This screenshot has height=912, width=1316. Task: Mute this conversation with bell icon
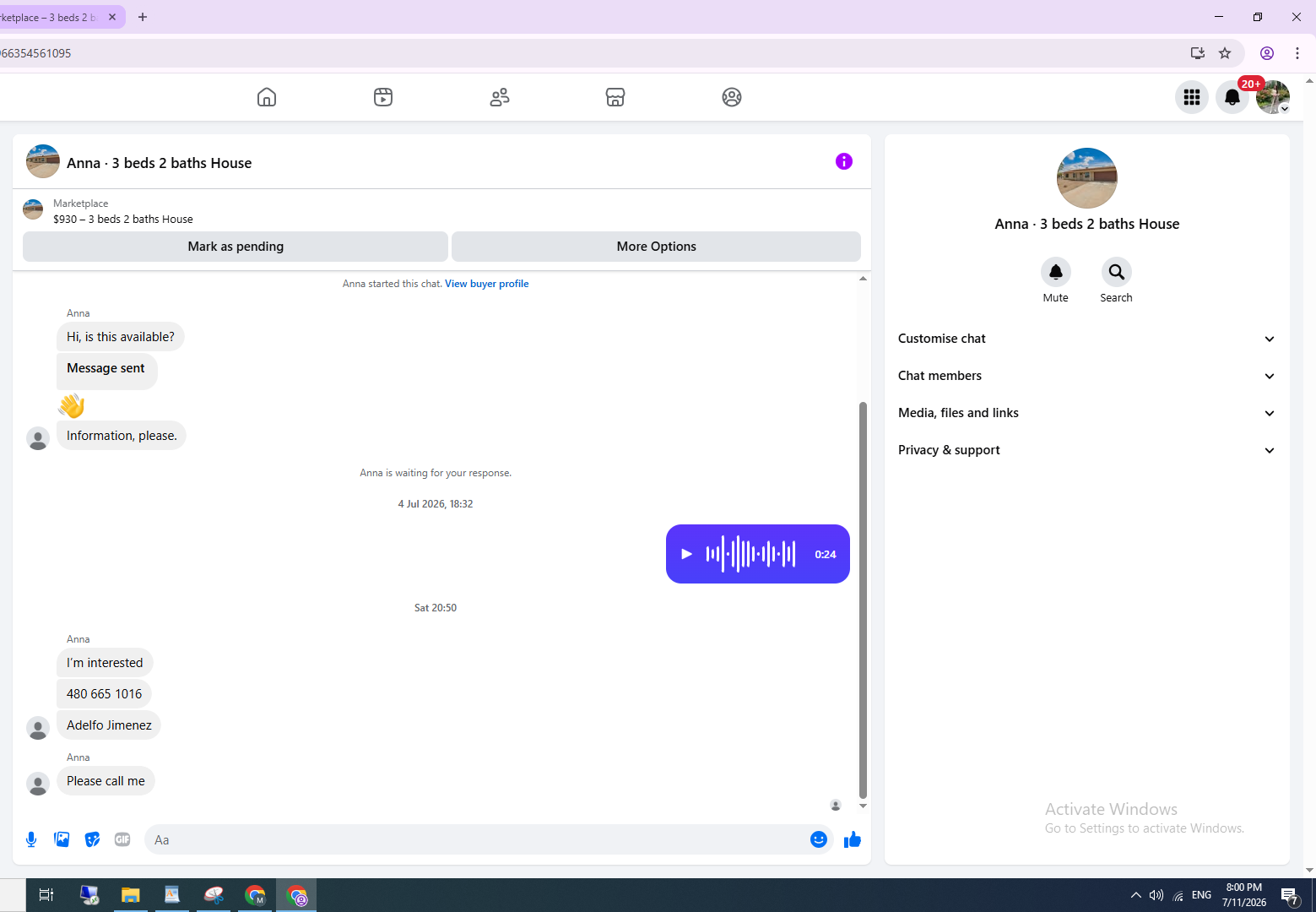pyautogui.click(x=1056, y=272)
